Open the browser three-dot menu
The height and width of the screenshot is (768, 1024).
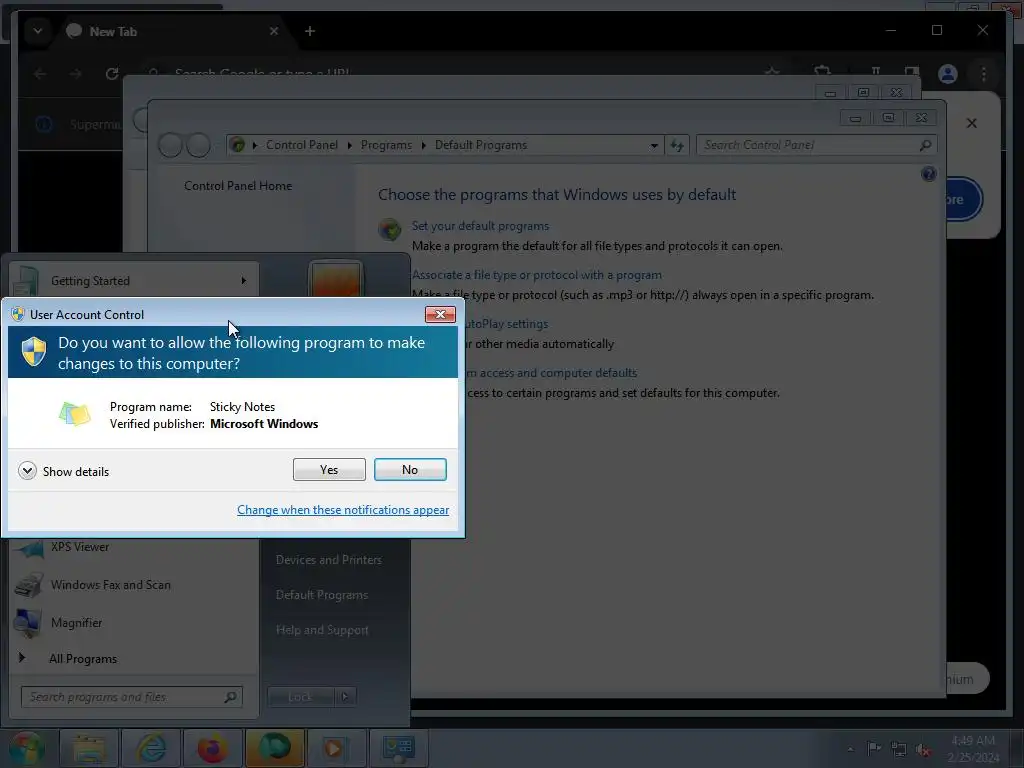pyautogui.click(x=984, y=74)
